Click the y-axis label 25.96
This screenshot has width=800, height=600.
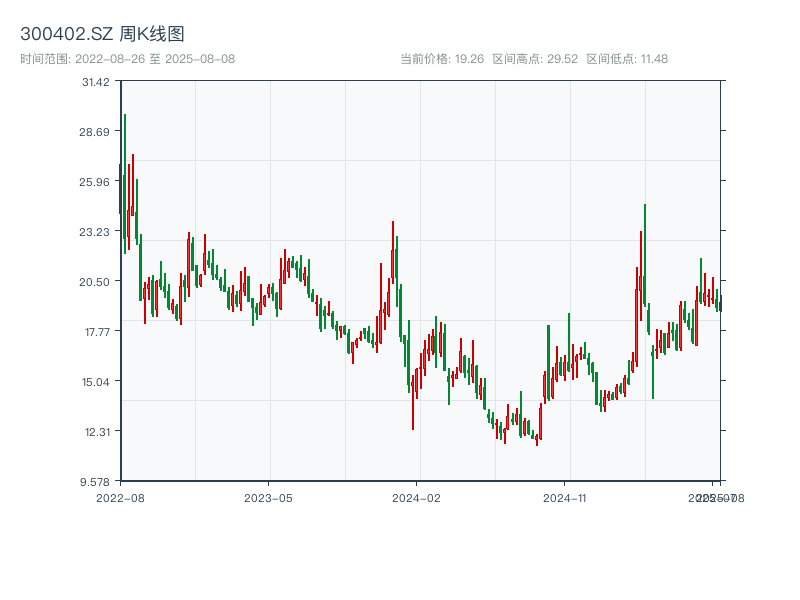click(x=94, y=182)
